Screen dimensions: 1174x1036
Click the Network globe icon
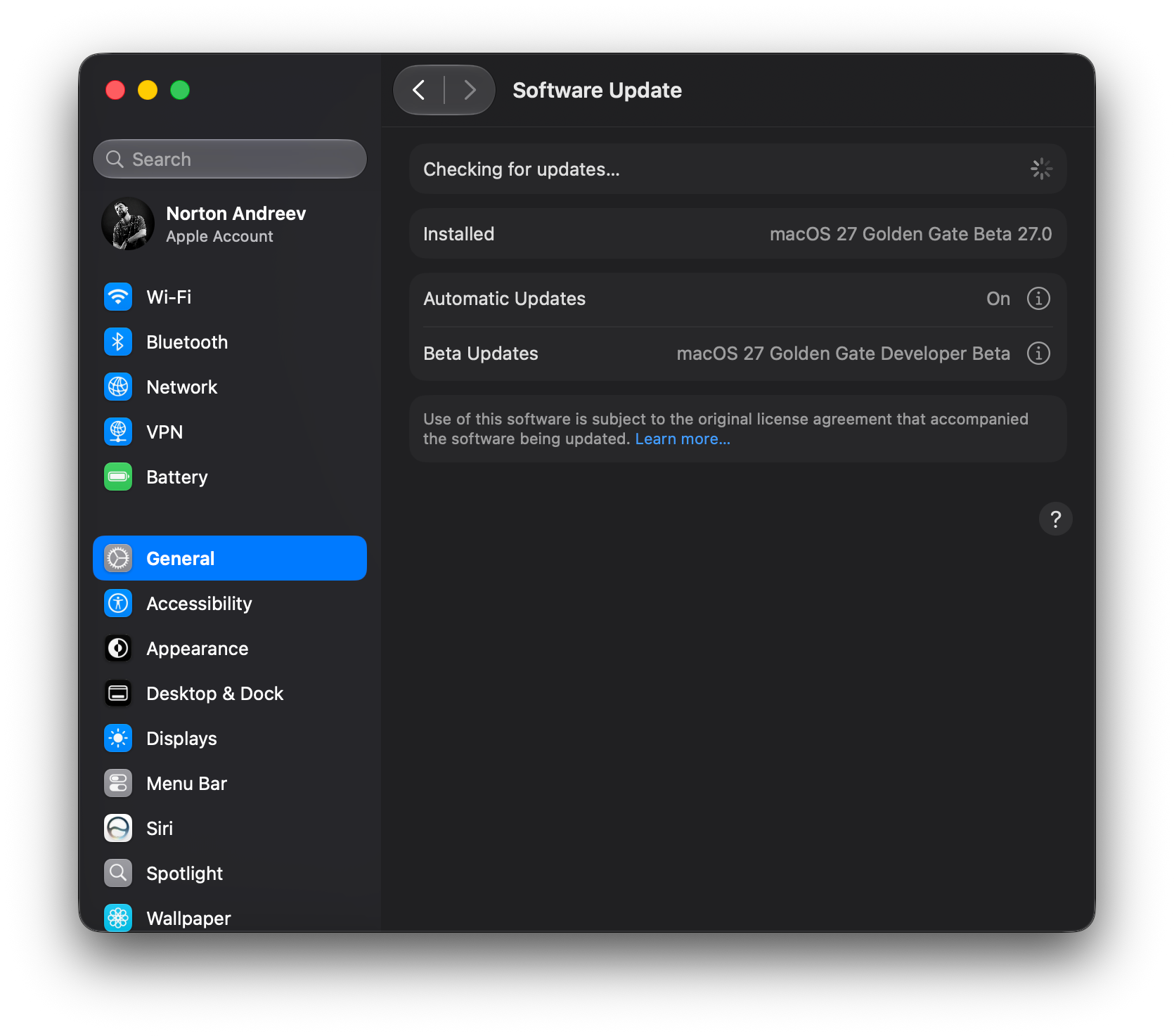118,387
